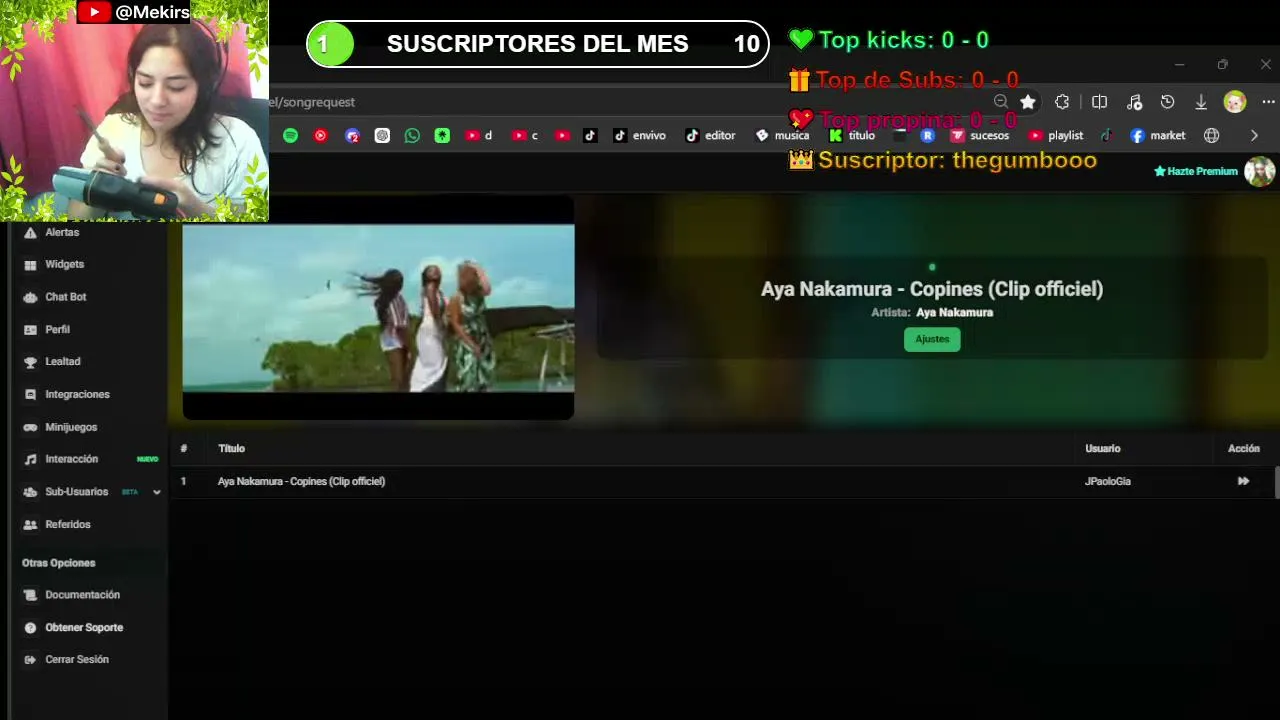The width and height of the screenshot is (1280, 720).
Task: Open the Spotify bookmark
Action: pyautogui.click(x=290, y=135)
